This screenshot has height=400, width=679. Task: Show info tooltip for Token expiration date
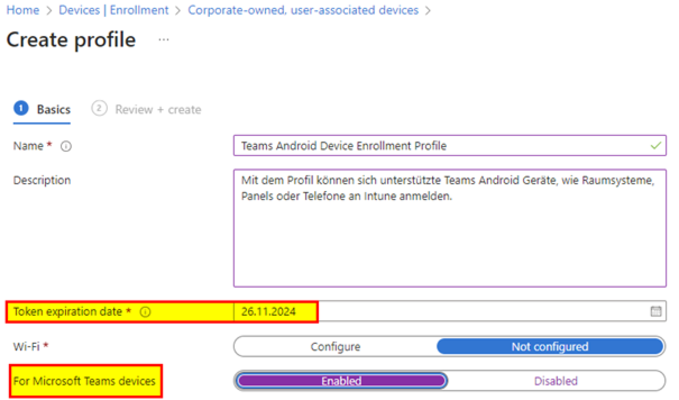[146, 312]
